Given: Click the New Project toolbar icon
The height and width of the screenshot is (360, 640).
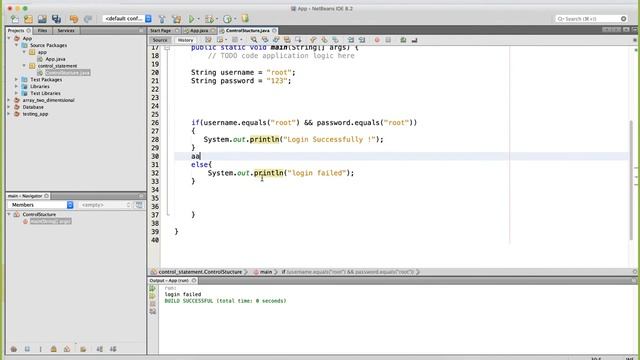Looking at the screenshot, I should 28,19.
